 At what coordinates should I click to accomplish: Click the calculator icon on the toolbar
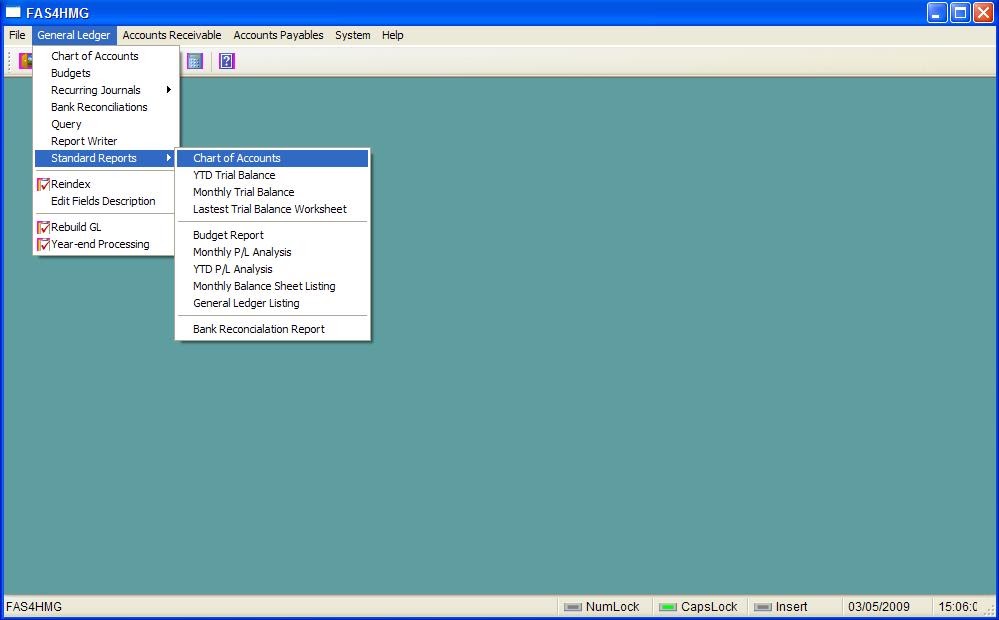(x=194, y=61)
